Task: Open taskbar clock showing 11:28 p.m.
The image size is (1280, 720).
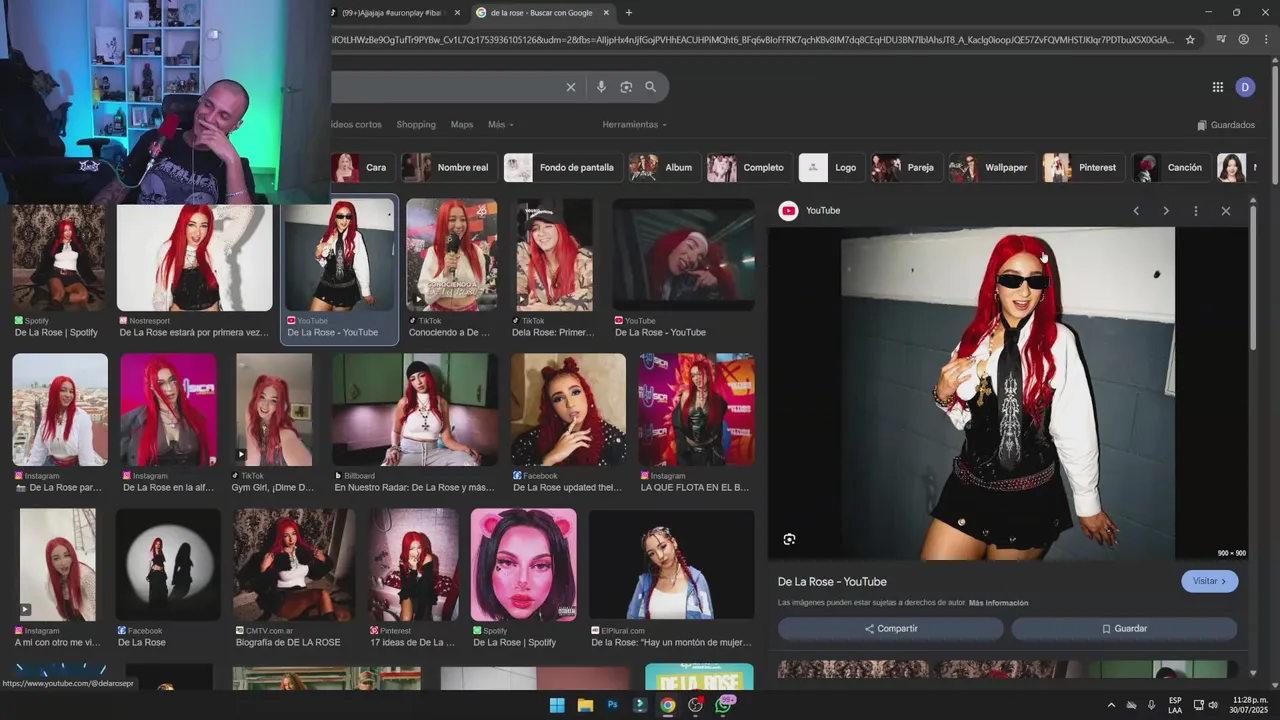Action: [1250, 705]
